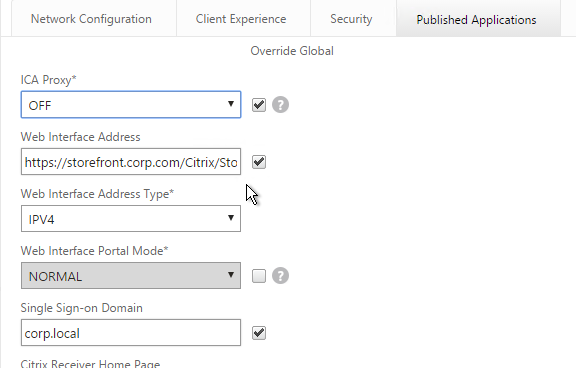Click the NORMAL dropdown arrow
This screenshot has width=576, height=368.
231,275
